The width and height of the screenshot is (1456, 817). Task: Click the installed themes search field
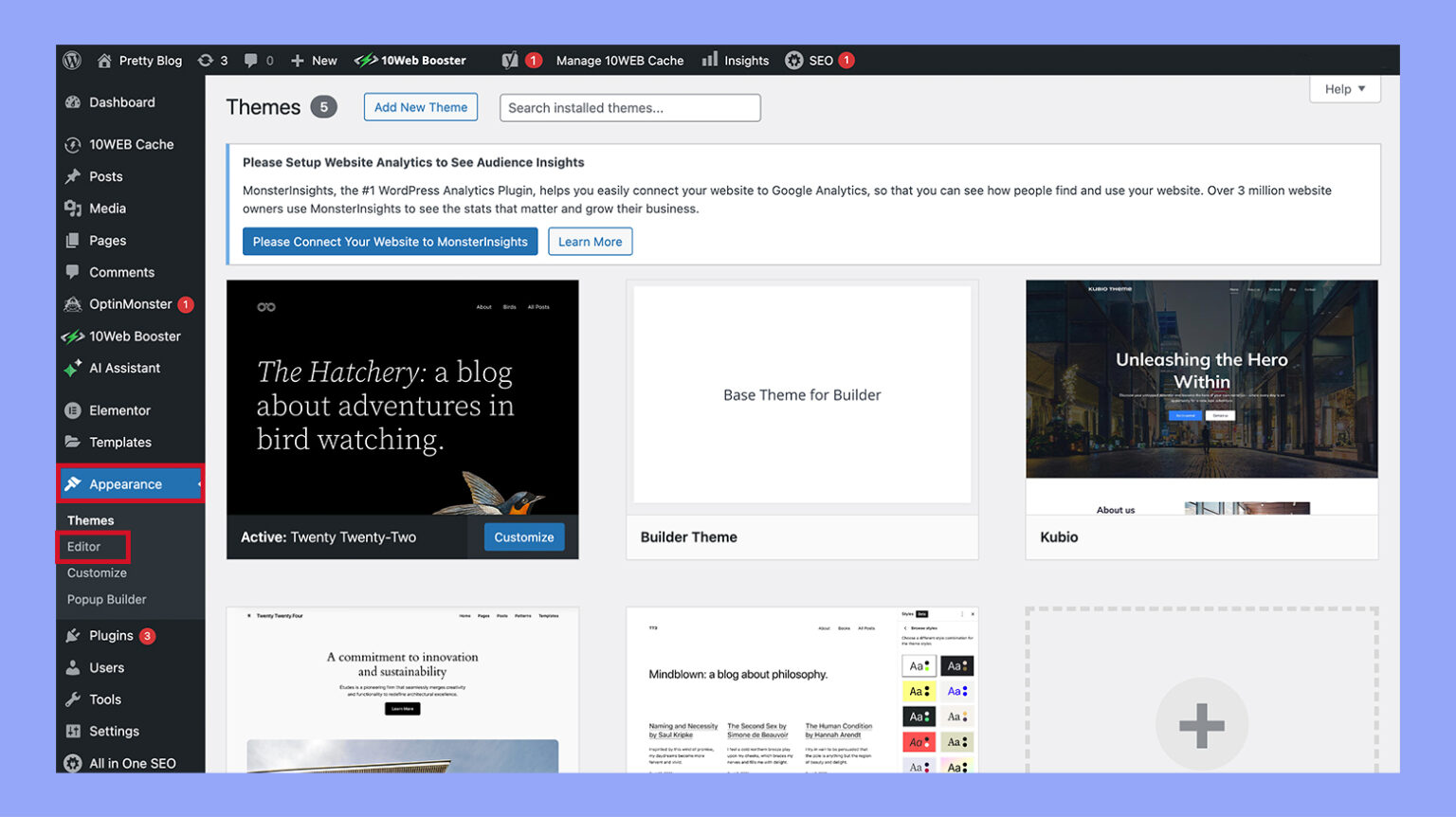[x=629, y=107]
